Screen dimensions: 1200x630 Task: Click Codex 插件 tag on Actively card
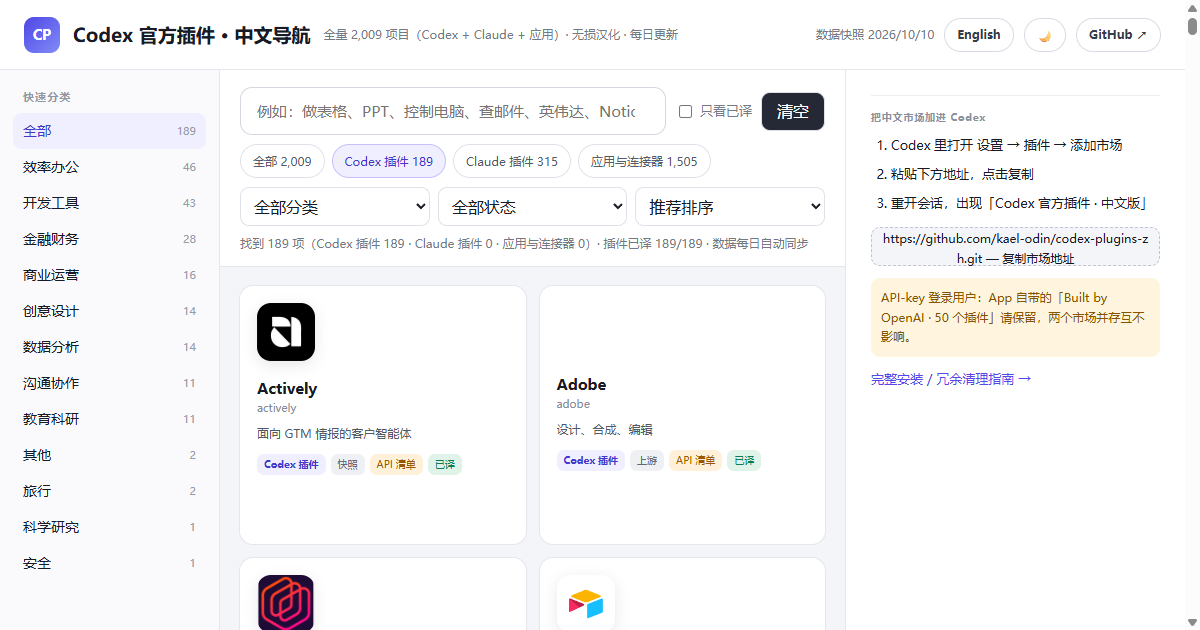coord(291,464)
